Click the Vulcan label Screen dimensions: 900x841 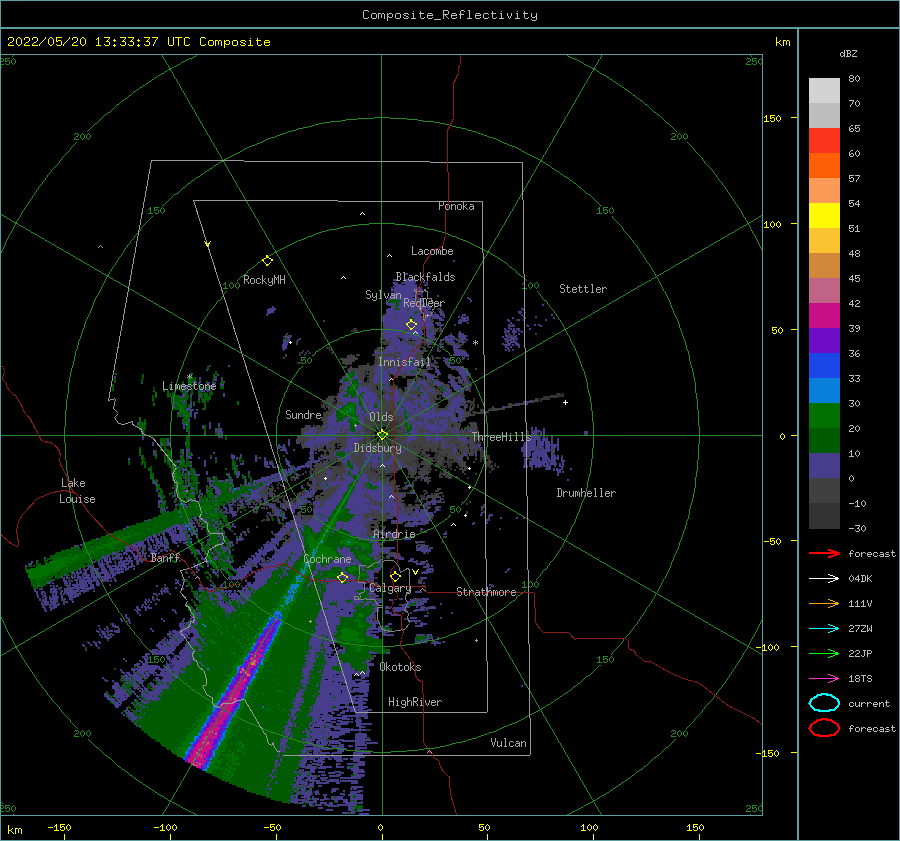[x=509, y=743]
